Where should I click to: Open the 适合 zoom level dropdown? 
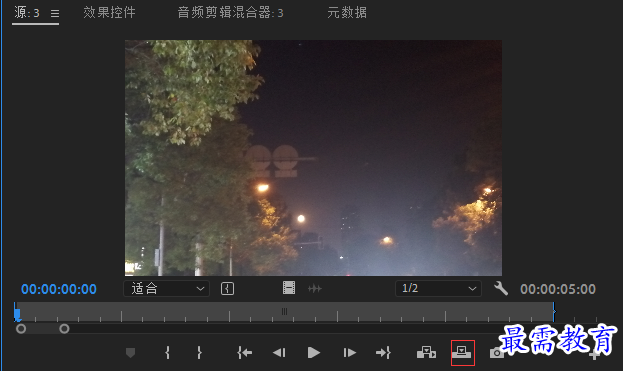(166, 288)
